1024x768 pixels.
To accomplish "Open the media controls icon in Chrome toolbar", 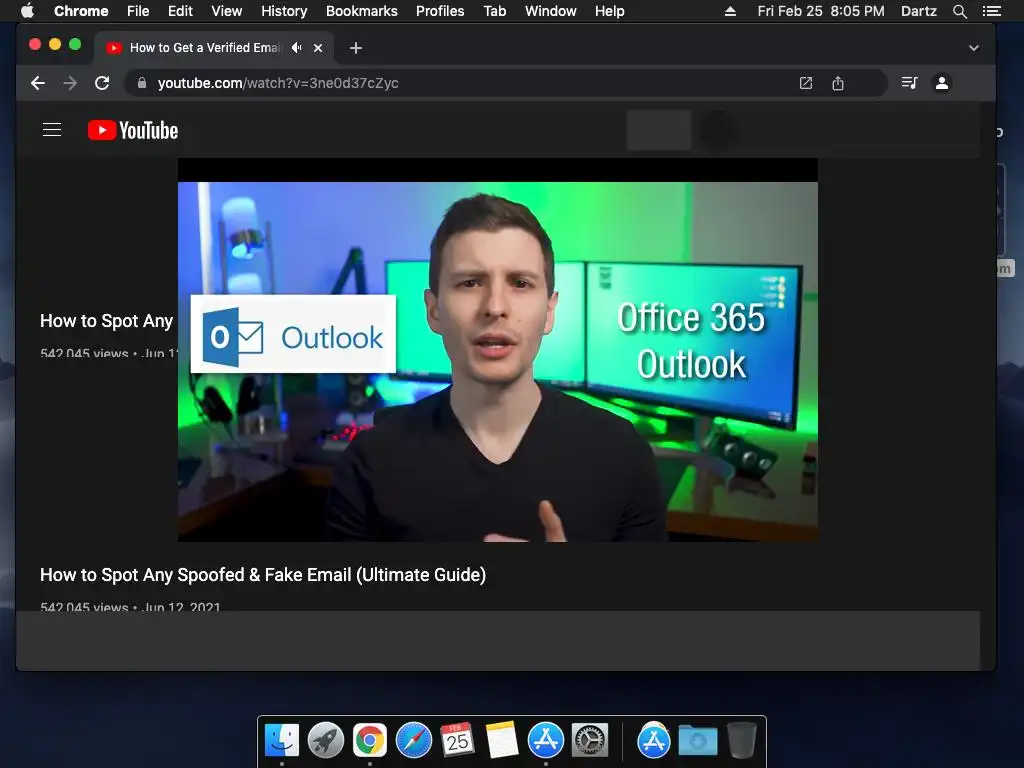I will [x=909, y=83].
